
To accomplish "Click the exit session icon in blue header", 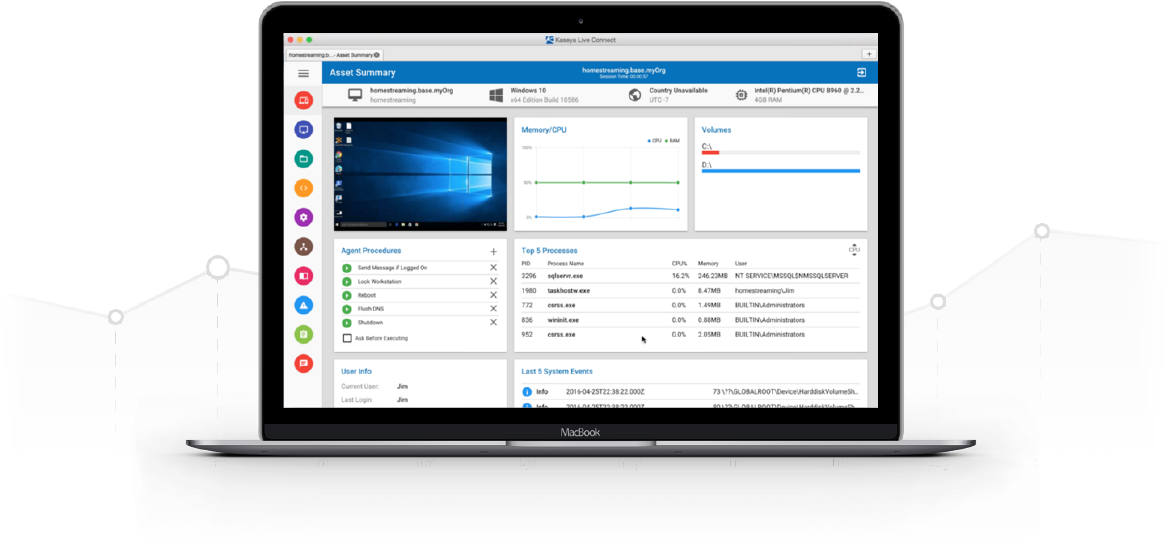I will [862, 72].
